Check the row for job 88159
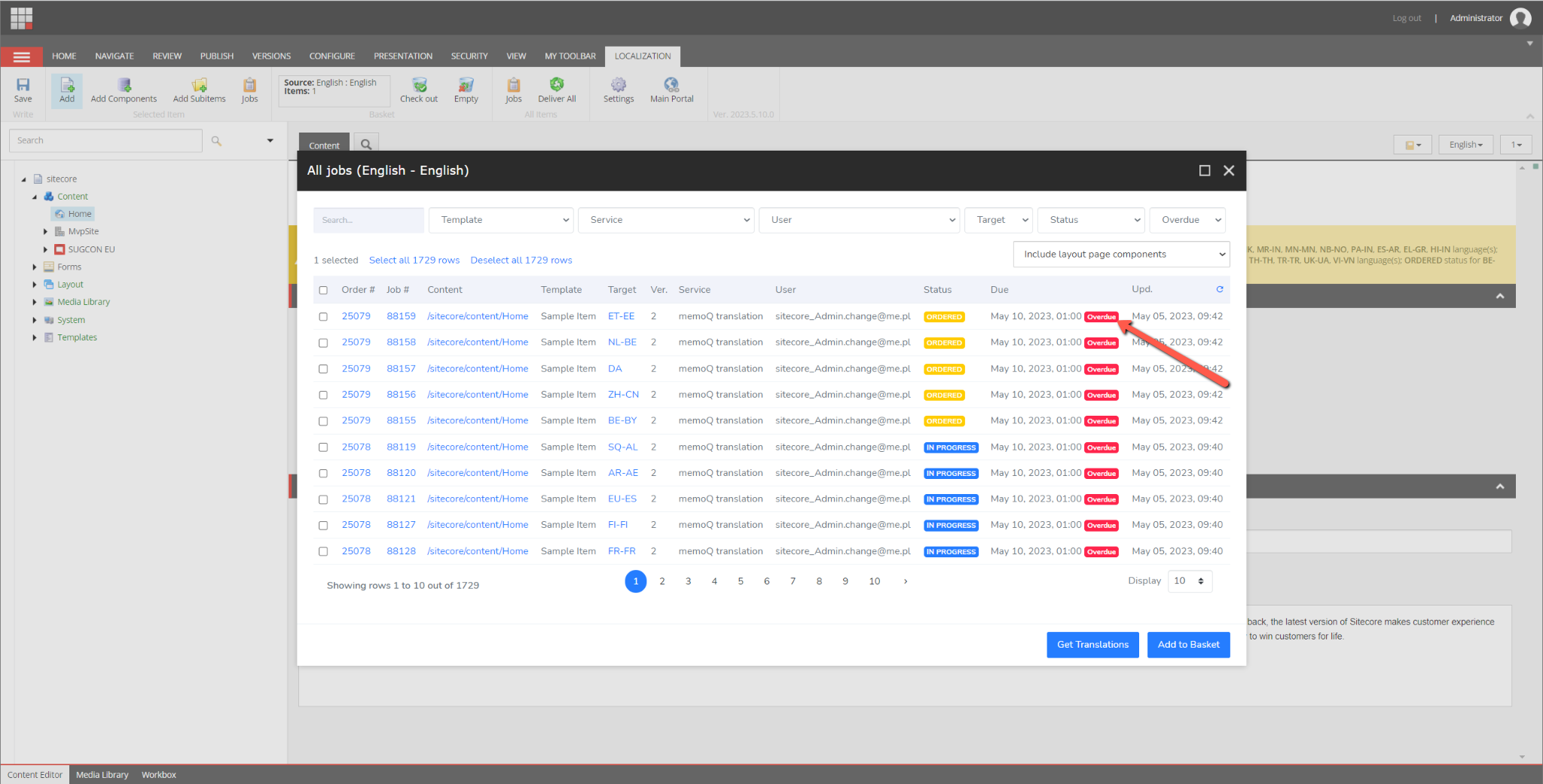Viewport: 1543px width, 784px height. (x=323, y=317)
